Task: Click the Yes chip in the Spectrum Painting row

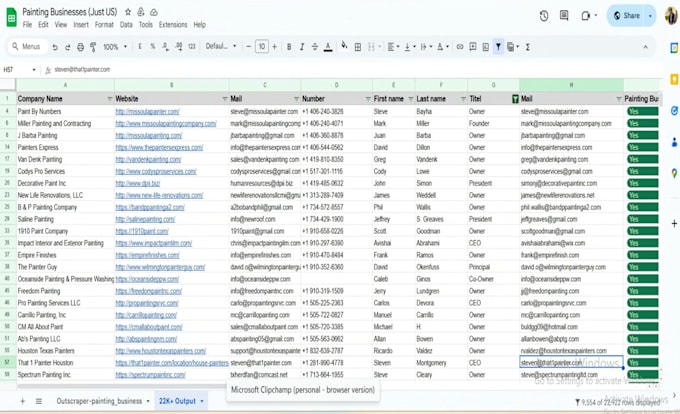Action: click(642, 375)
